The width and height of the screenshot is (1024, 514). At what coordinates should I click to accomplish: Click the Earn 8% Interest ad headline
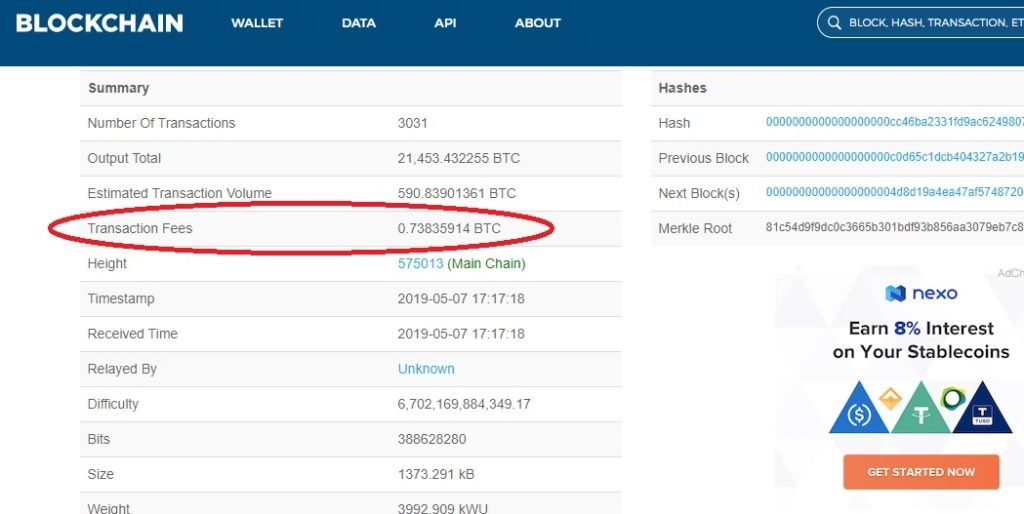(921, 340)
